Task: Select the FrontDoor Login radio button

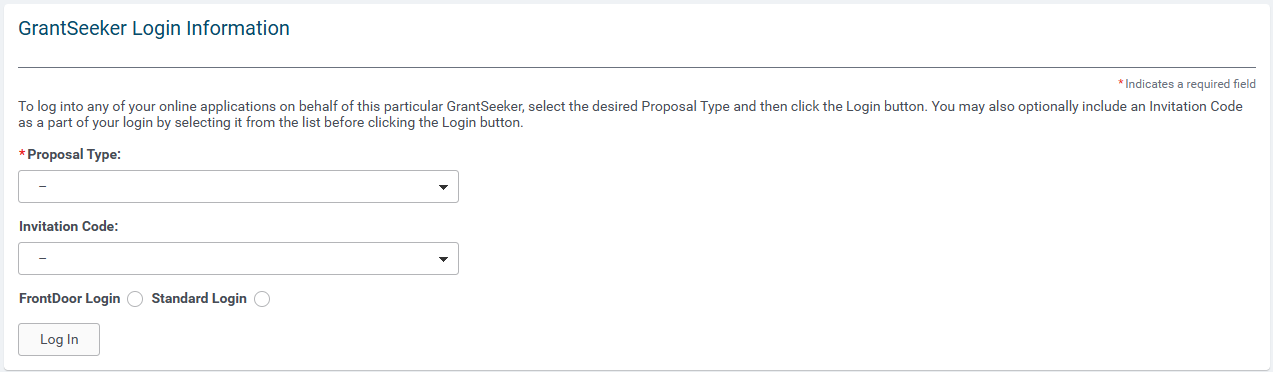Action: pos(135,299)
